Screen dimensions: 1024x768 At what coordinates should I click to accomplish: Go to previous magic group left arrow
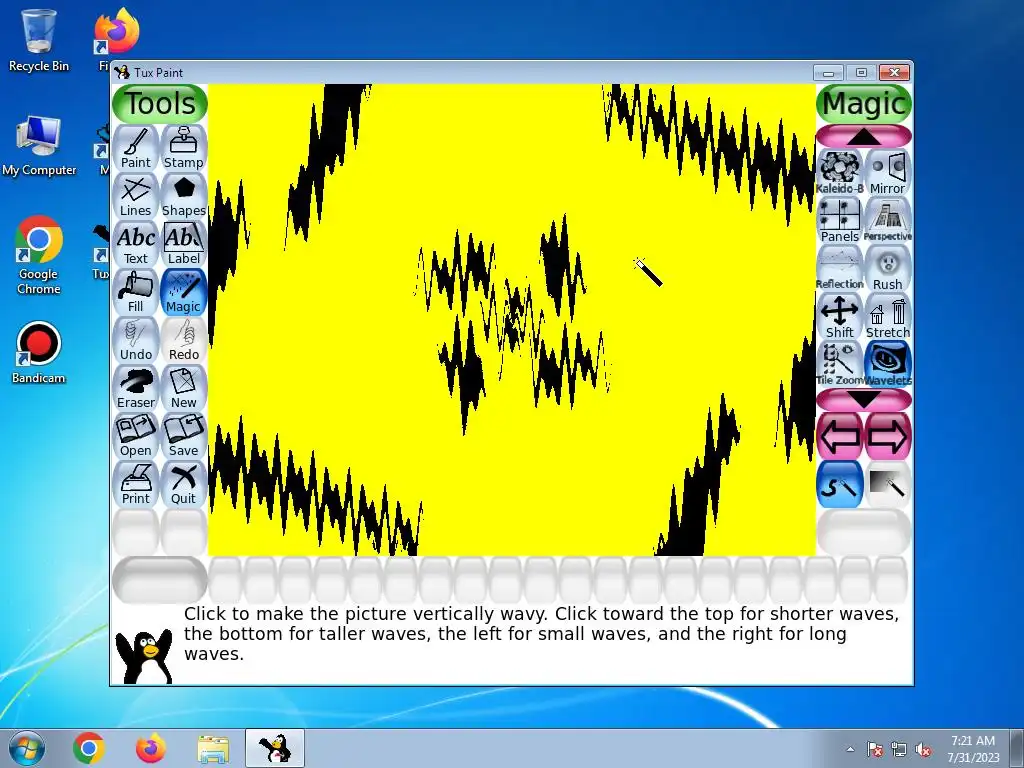pyautogui.click(x=840, y=436)
